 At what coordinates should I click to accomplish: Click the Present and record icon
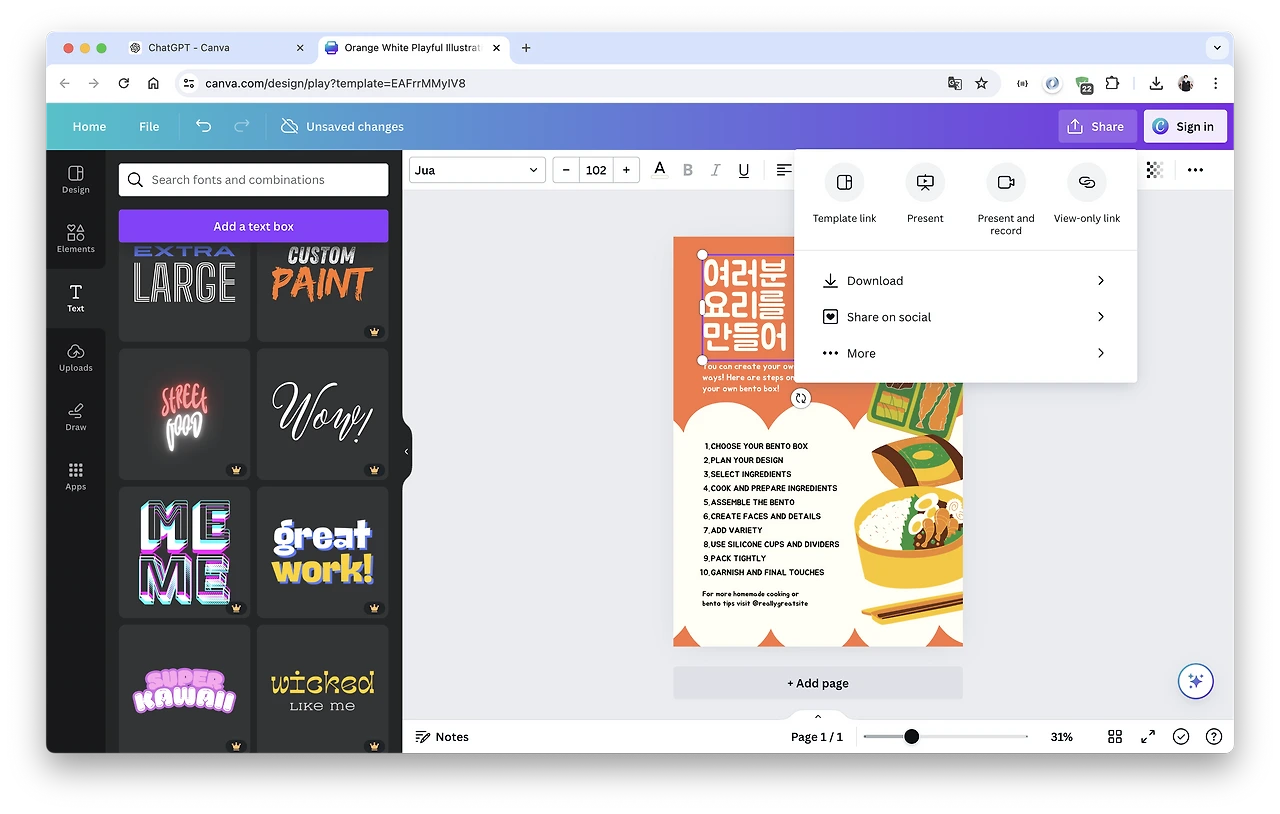1006,182
